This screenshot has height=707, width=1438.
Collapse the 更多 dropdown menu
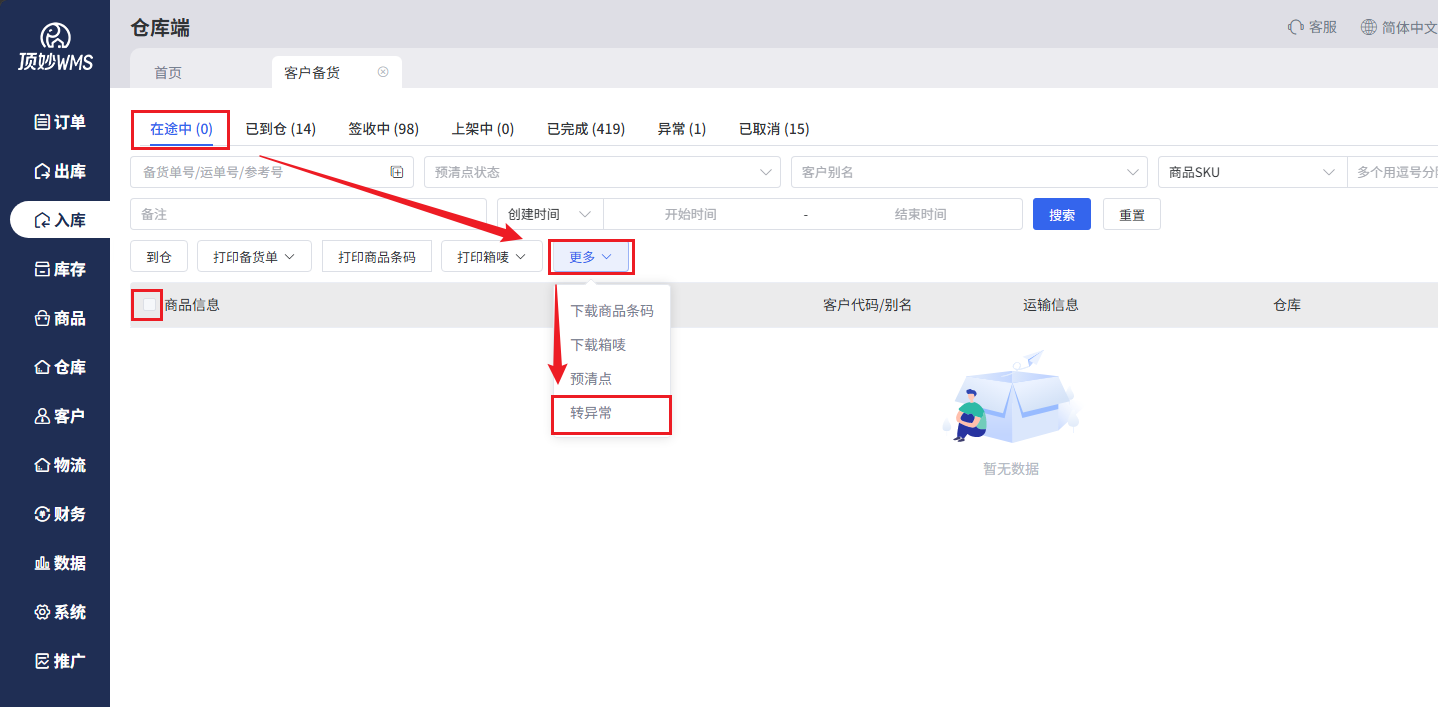(590, 257)
